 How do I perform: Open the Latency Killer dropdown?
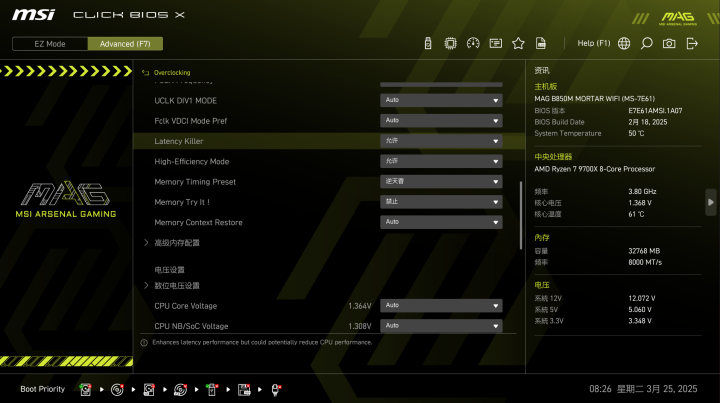click(441, 141)
